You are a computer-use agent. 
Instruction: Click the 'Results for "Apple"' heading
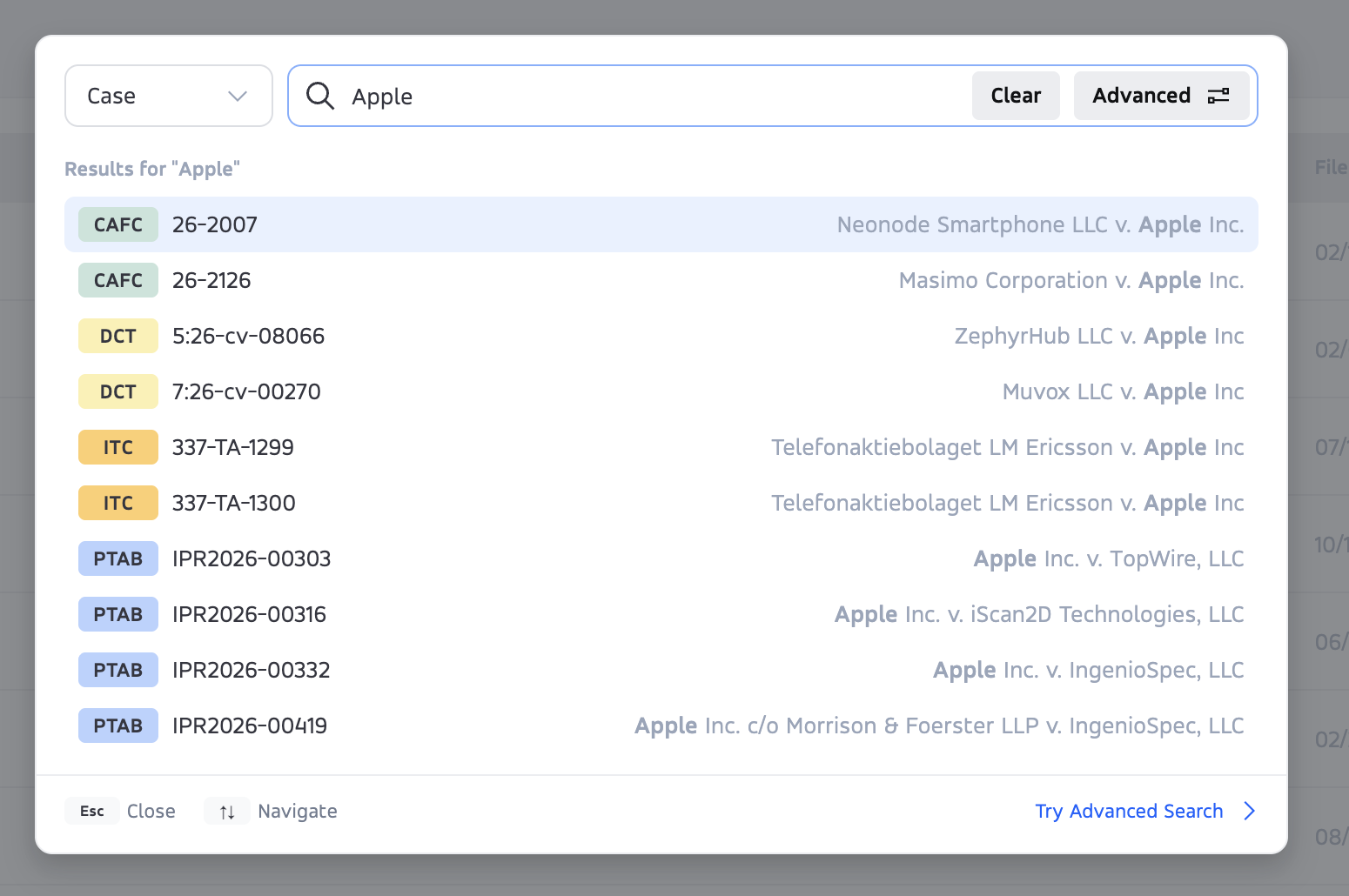pyautogui.click(x=152, y=169)
